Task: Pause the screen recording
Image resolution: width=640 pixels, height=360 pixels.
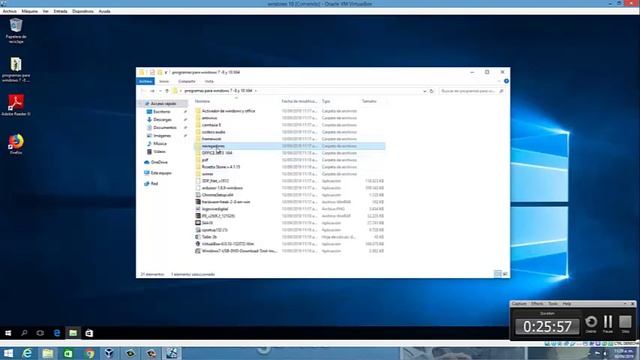Action: click(608, 324)
